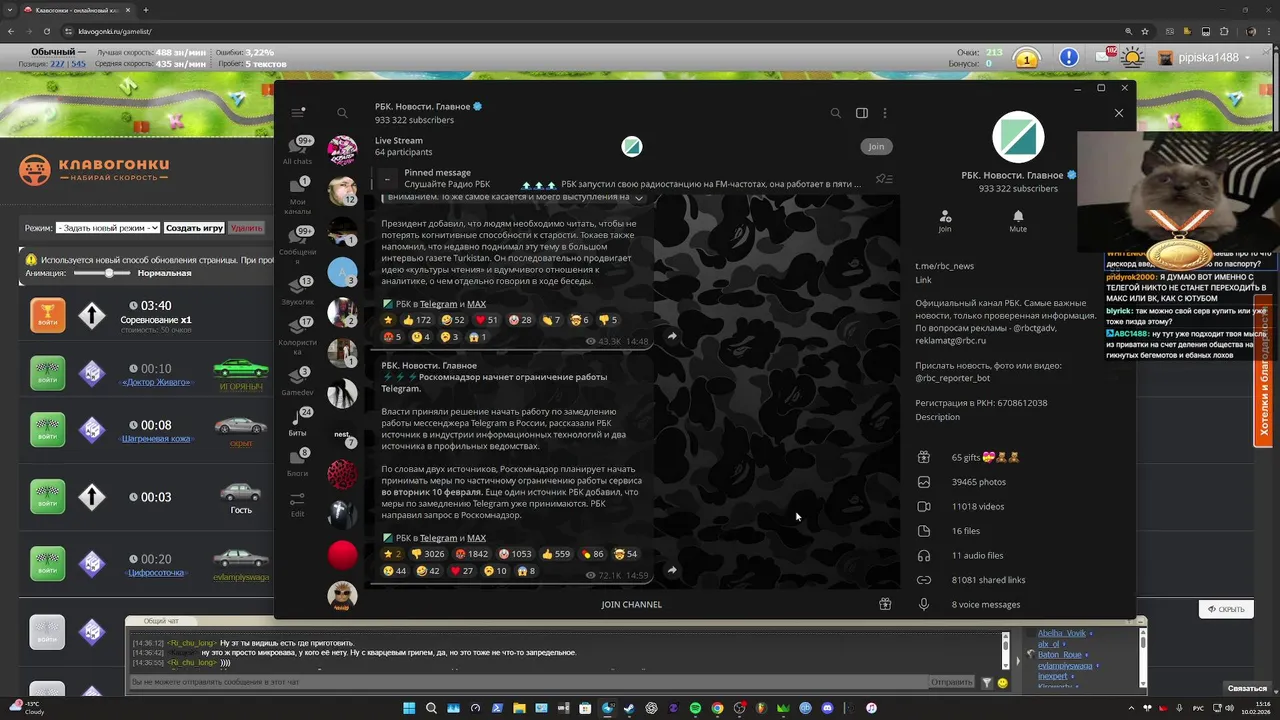Open Windows Start menu on the taskbar
Image resolution: width=1280 pixels, height=720 pixels.
point(409,708)
